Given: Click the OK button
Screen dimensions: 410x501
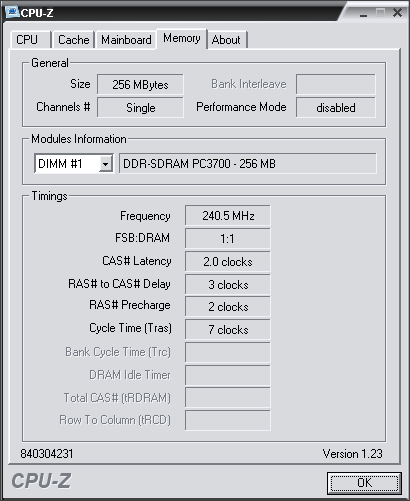Looking at the screenshot, I should tap(364, 483).
